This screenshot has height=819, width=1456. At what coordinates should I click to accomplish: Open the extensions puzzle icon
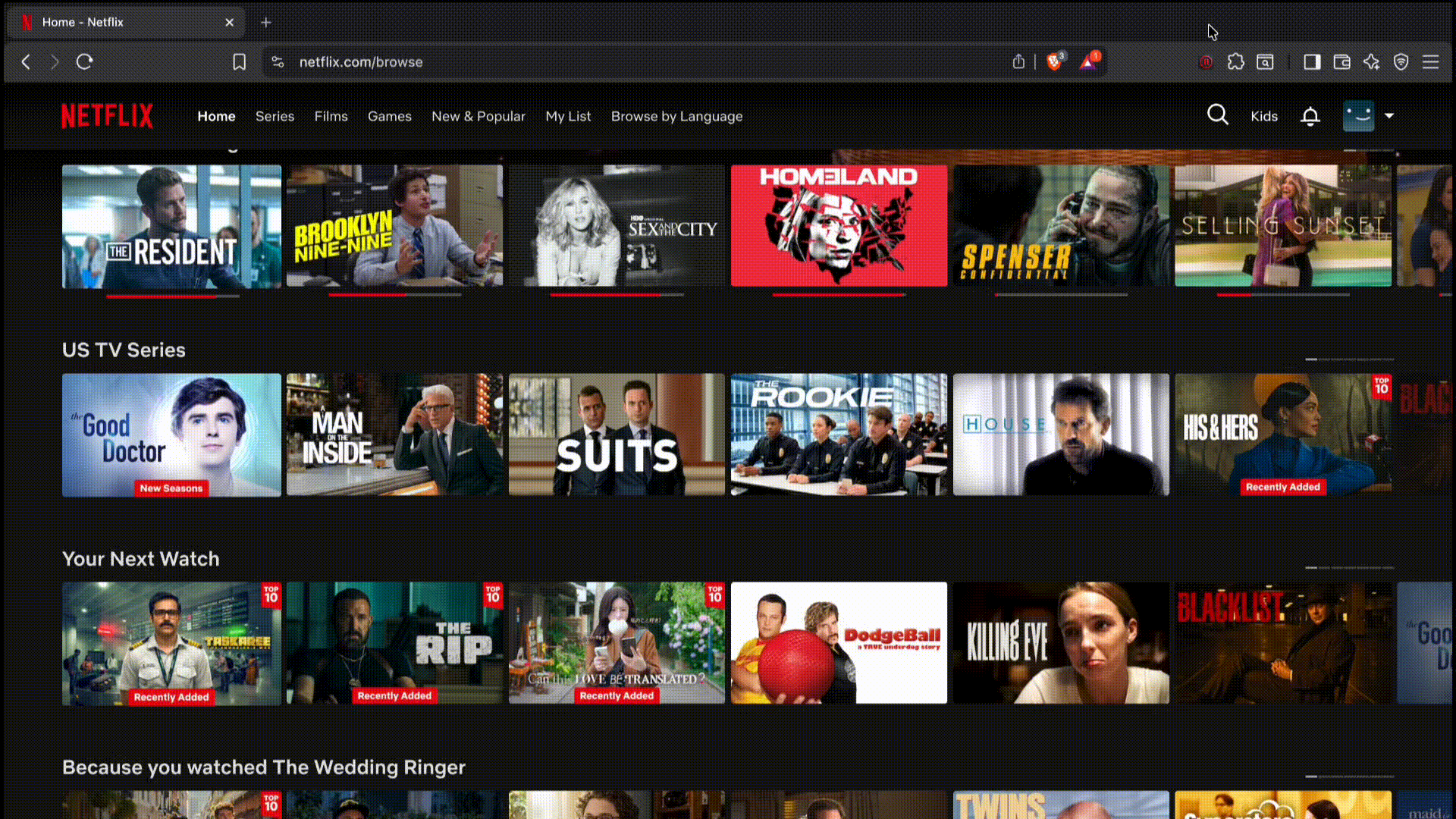[x=1235, y=62]
